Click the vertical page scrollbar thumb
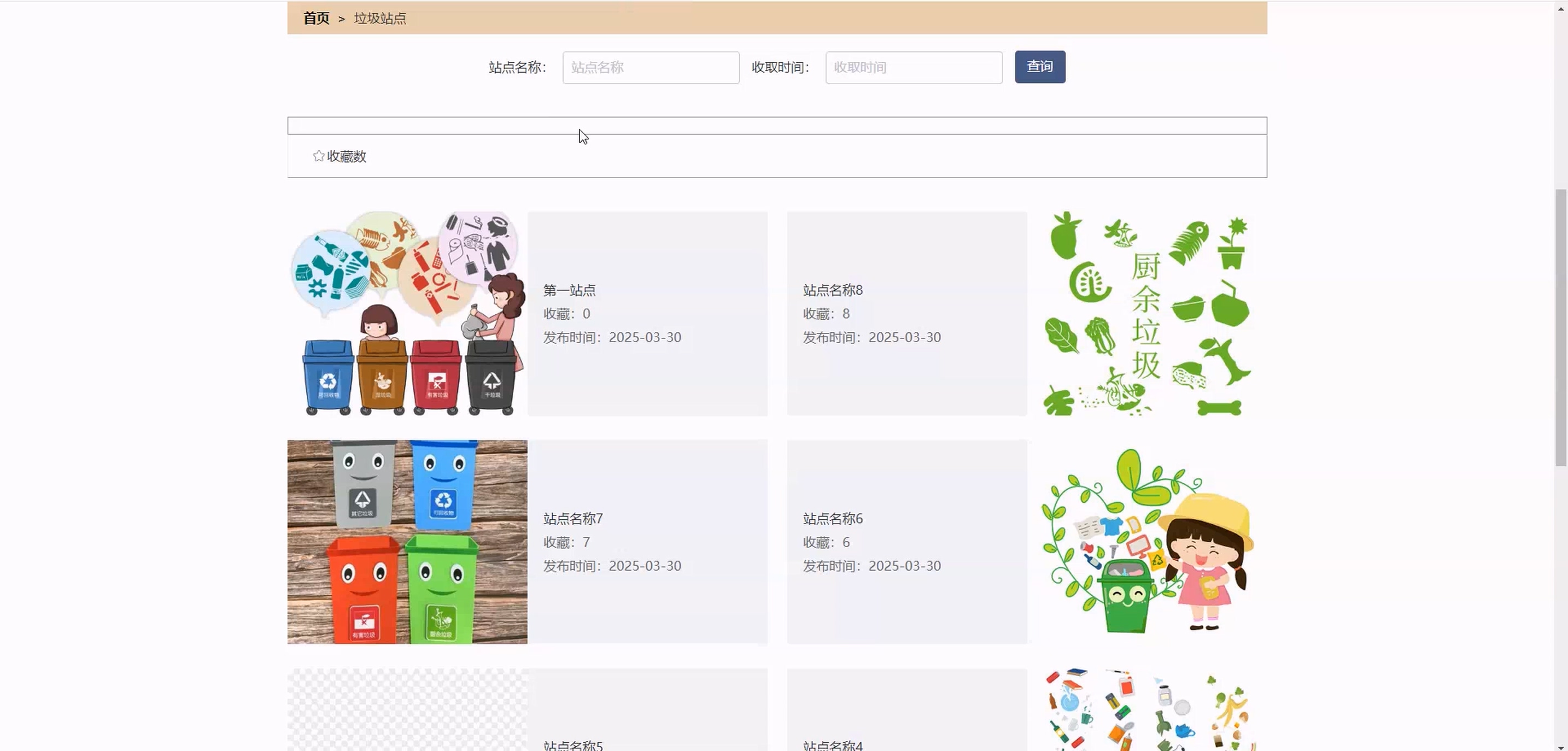 click(1560, 327)
